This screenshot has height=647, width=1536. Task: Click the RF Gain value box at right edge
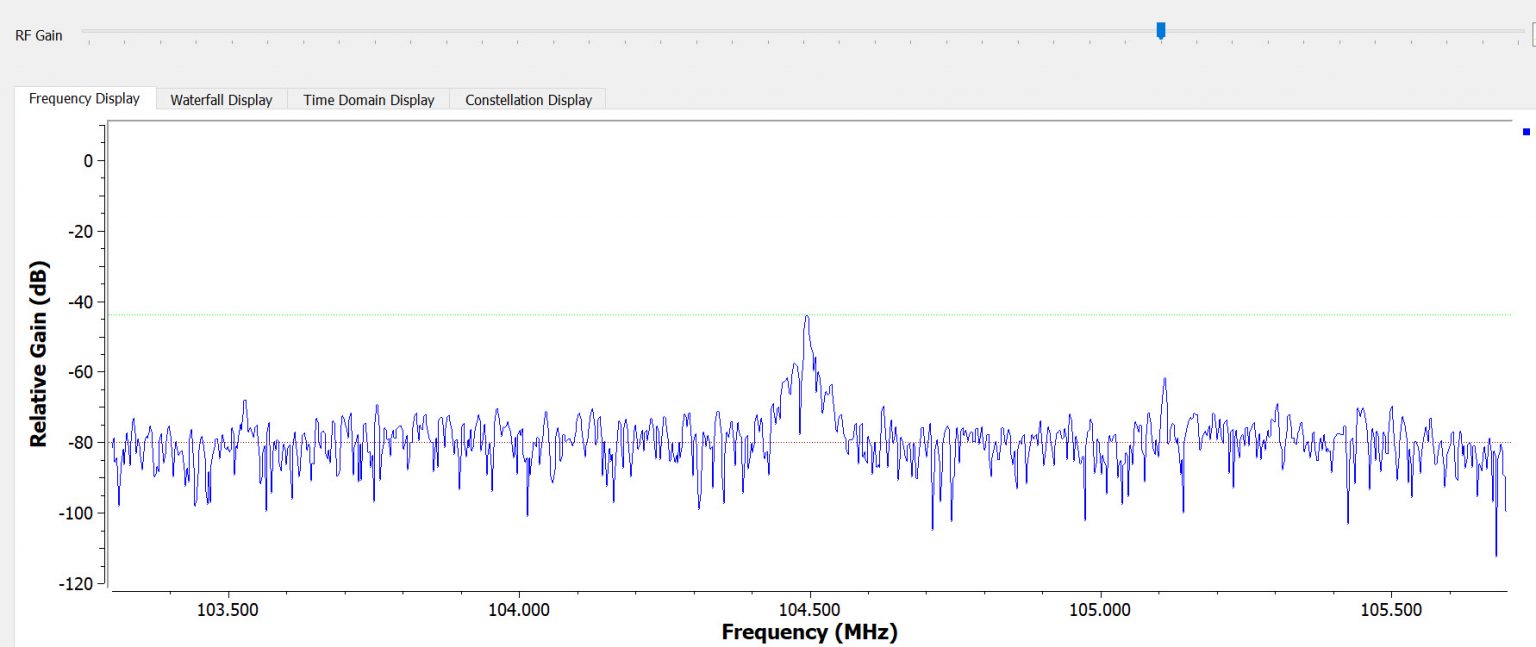tap(1532, 35)
